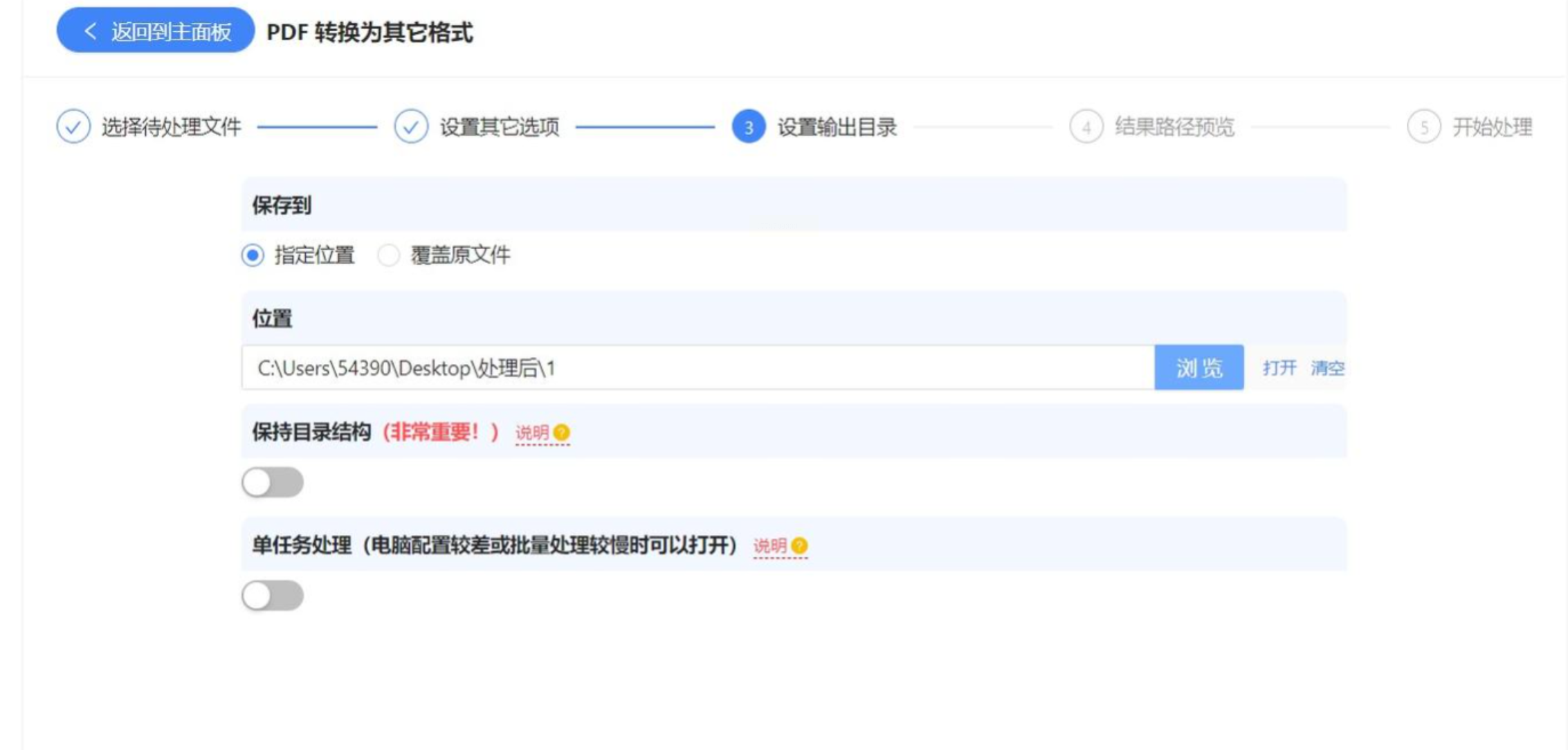Screen dimensions: 1568x750
Task: Click the output path input field
Action: coord(698,367)
